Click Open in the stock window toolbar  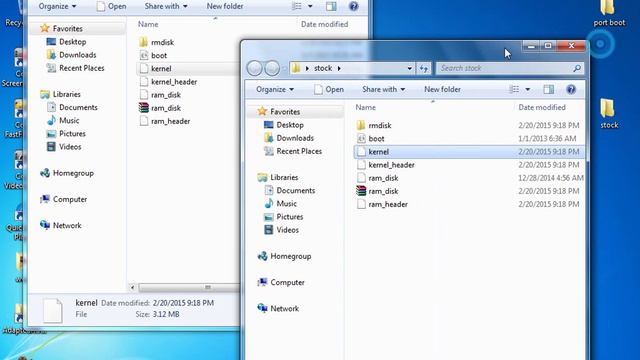pyautogui.click(x=329, y=89)
